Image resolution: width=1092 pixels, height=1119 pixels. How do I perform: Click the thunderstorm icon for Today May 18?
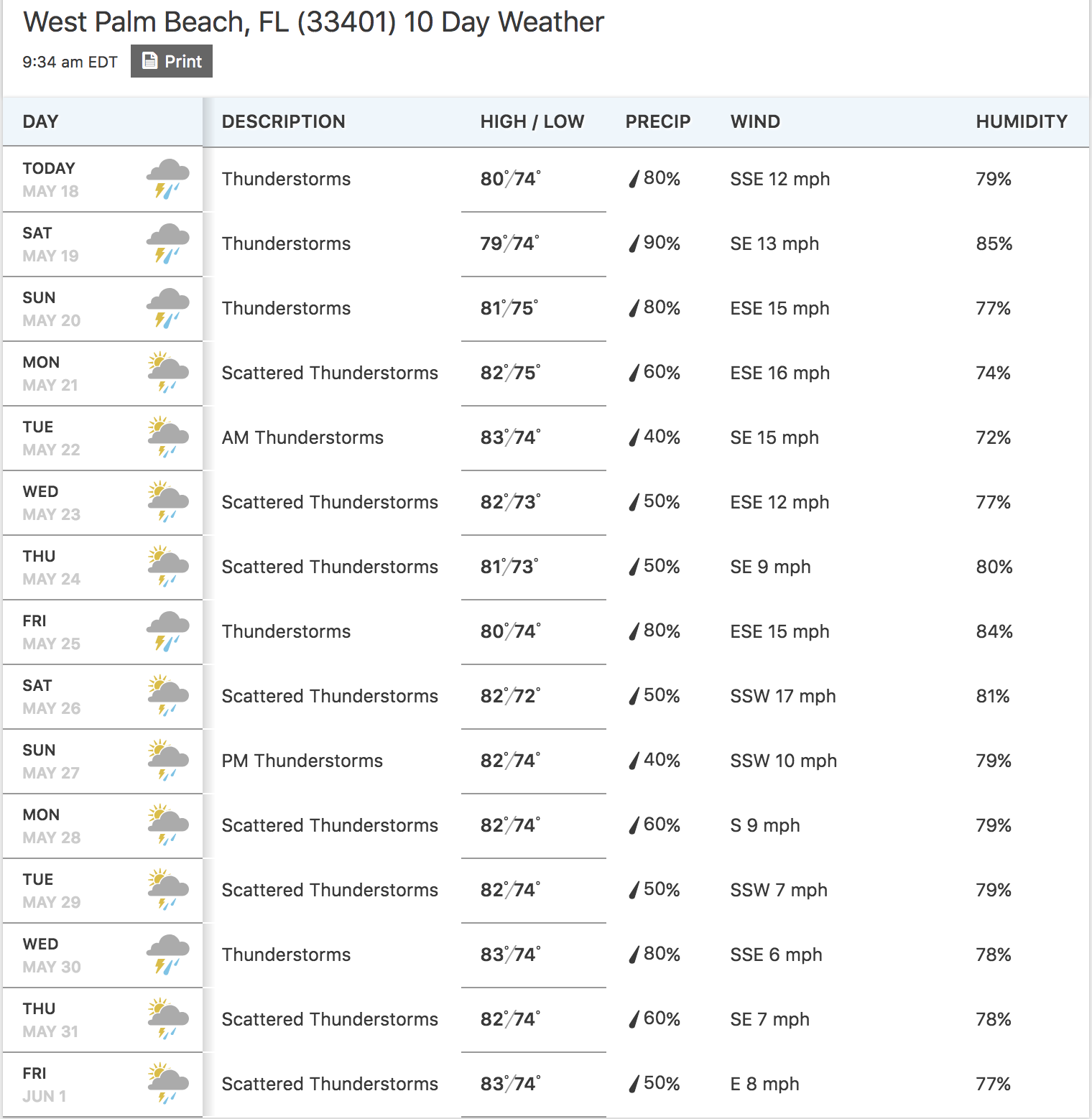pos(168,179)
